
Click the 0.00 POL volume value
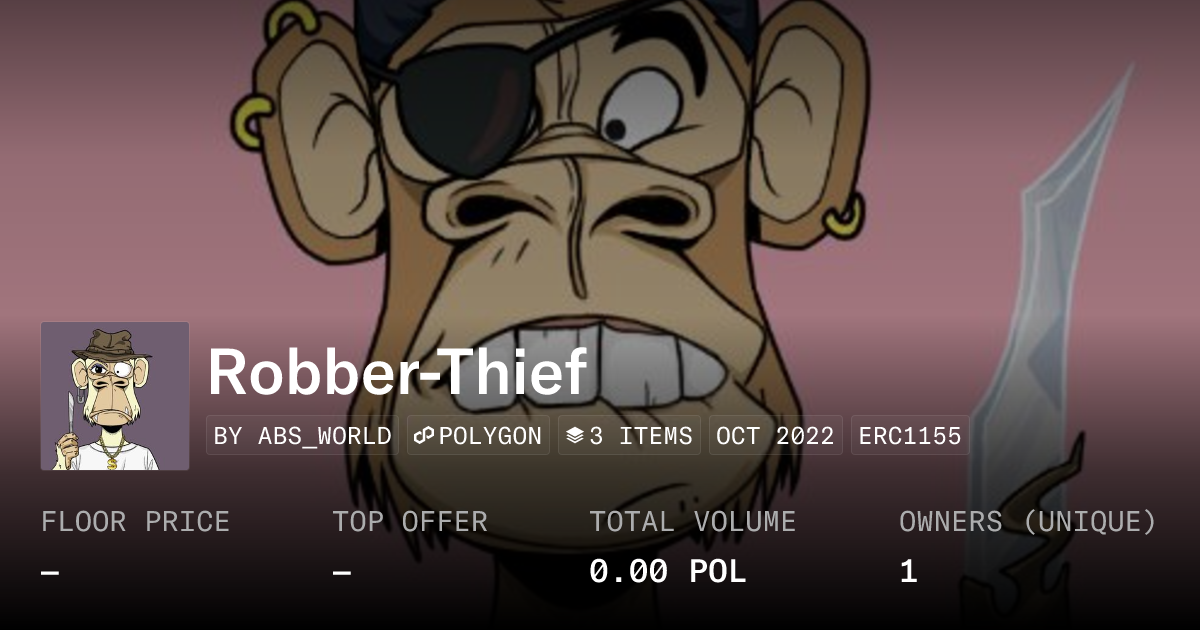tap(667, 572)
